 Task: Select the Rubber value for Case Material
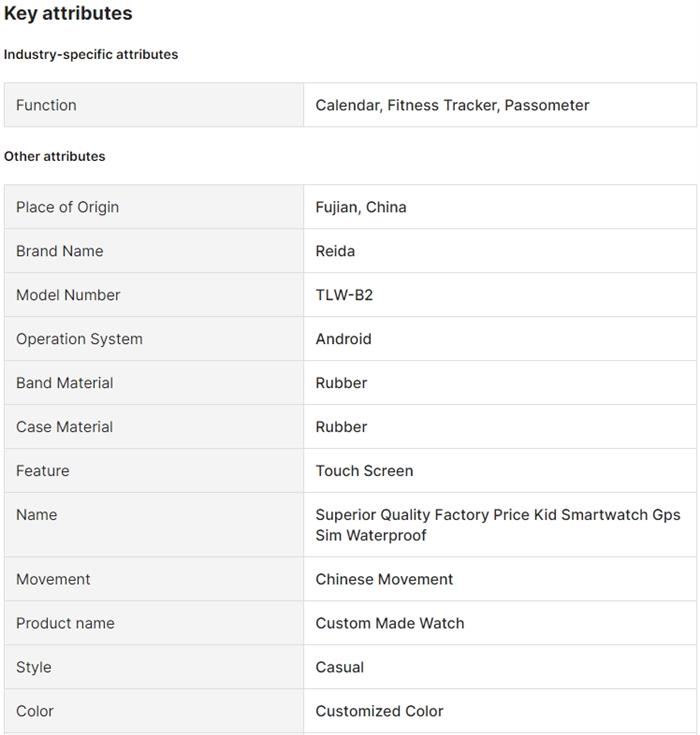[x=341, y=427]
